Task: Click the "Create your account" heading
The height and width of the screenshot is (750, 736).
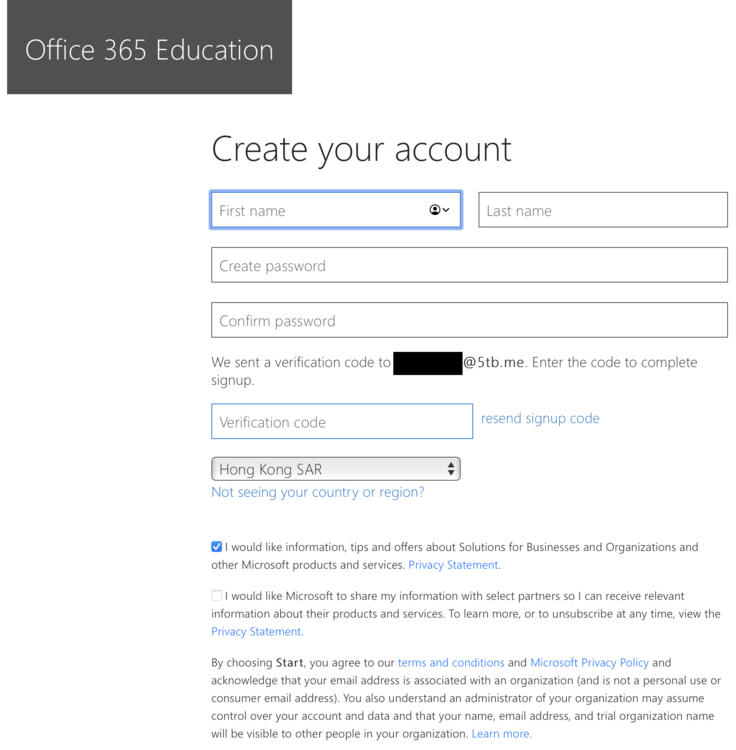Action: (361, 149)
